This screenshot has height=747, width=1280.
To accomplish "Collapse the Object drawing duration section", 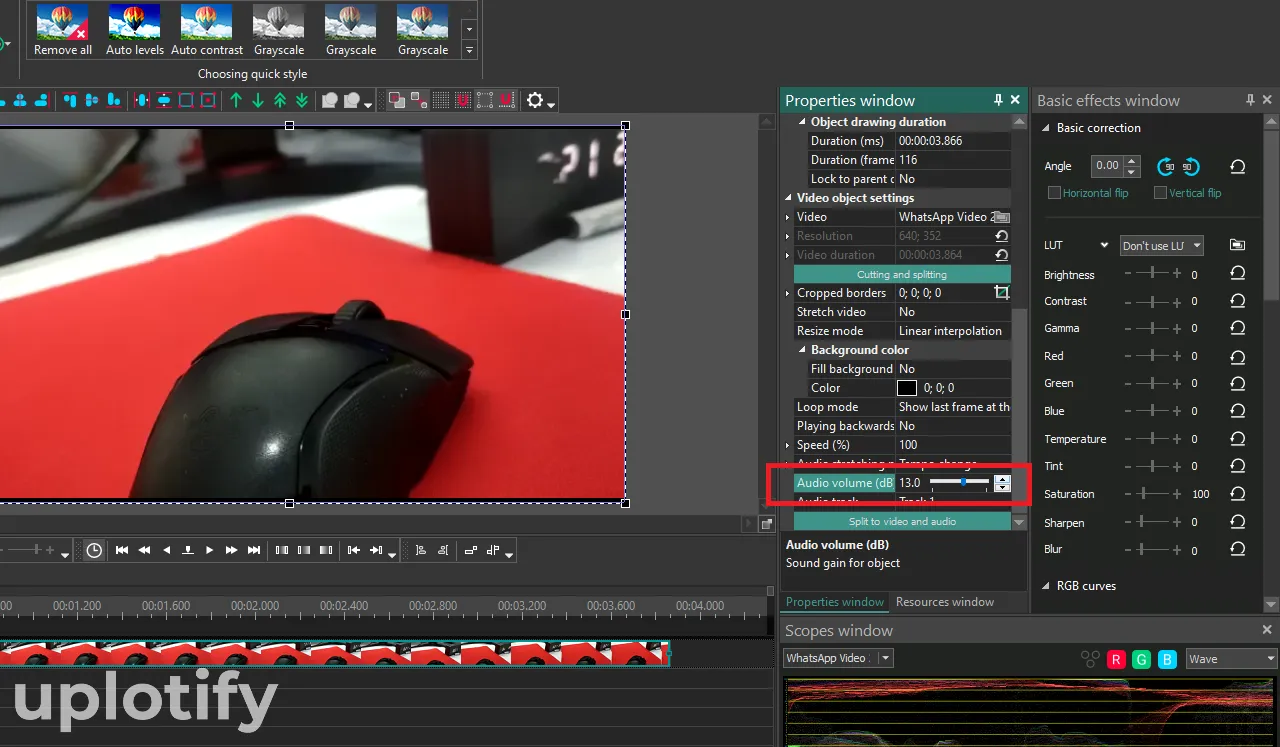I will [802, 122].
